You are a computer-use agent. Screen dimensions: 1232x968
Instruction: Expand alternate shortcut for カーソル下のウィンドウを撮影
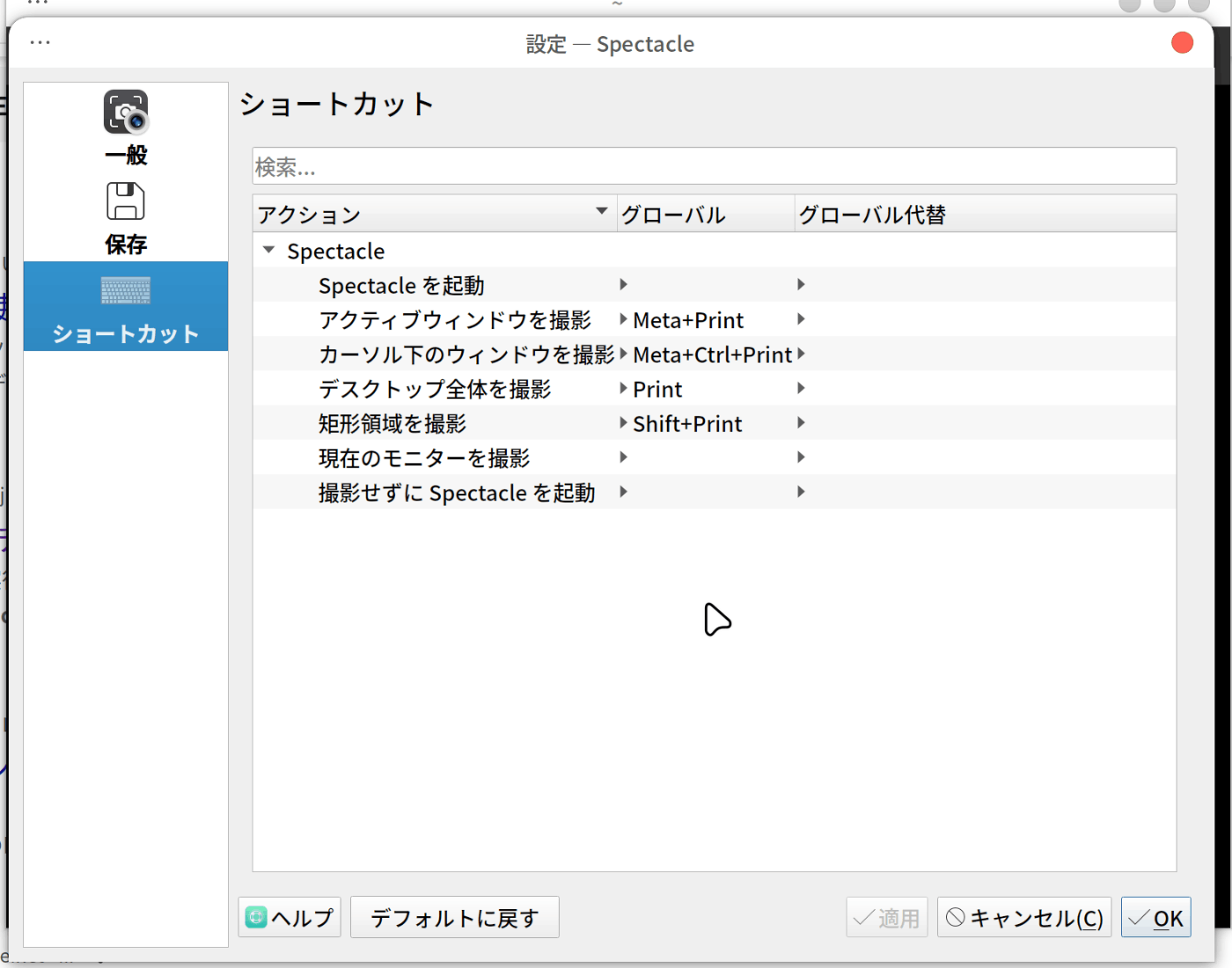(801, 354)
